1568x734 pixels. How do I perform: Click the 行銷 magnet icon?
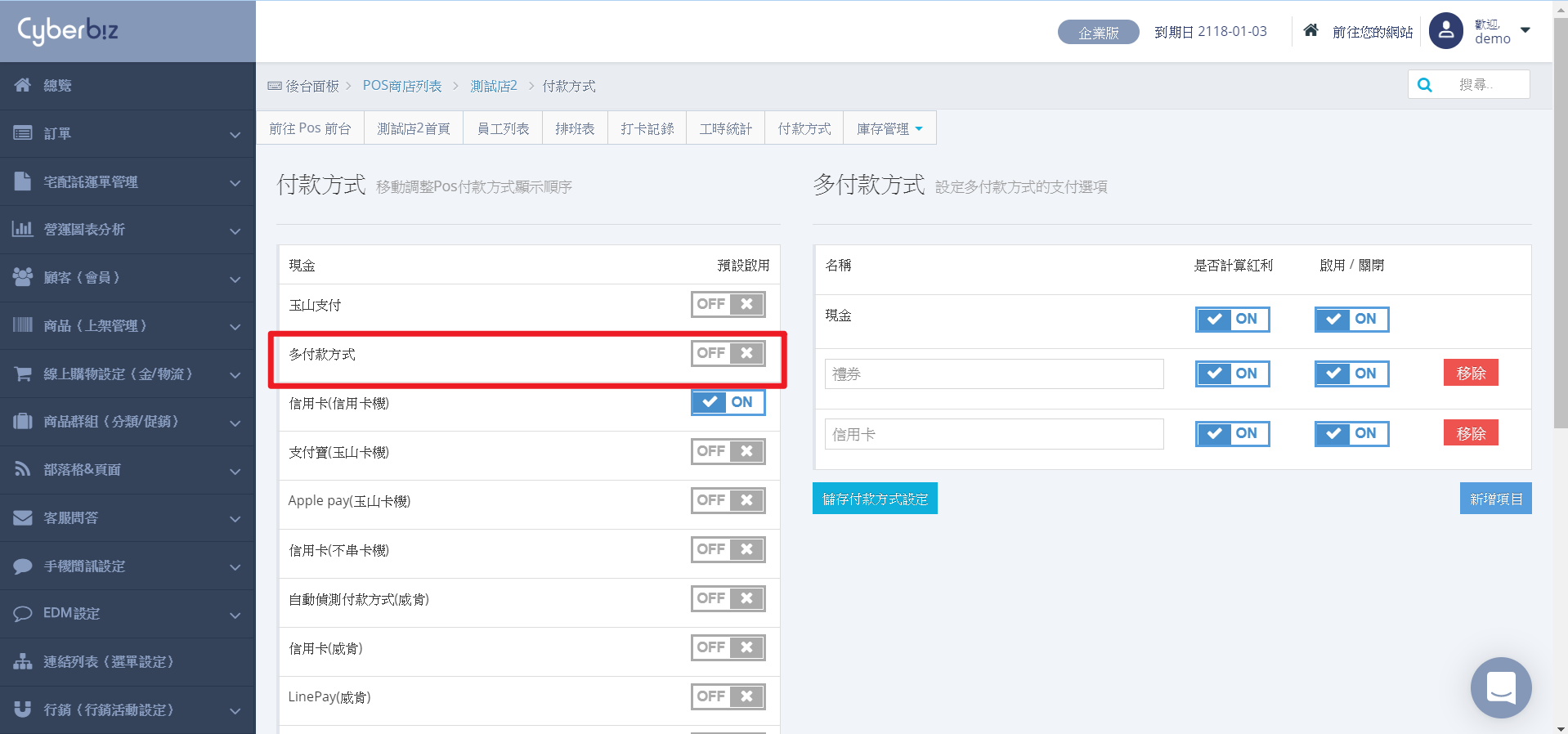(x=23, y=709)
